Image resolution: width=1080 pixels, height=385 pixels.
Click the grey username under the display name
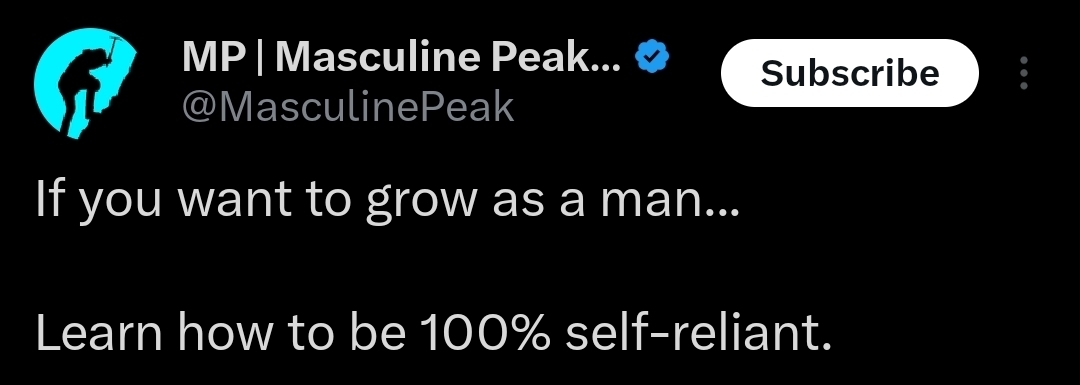pyautogui.click(x=348, y=107)
